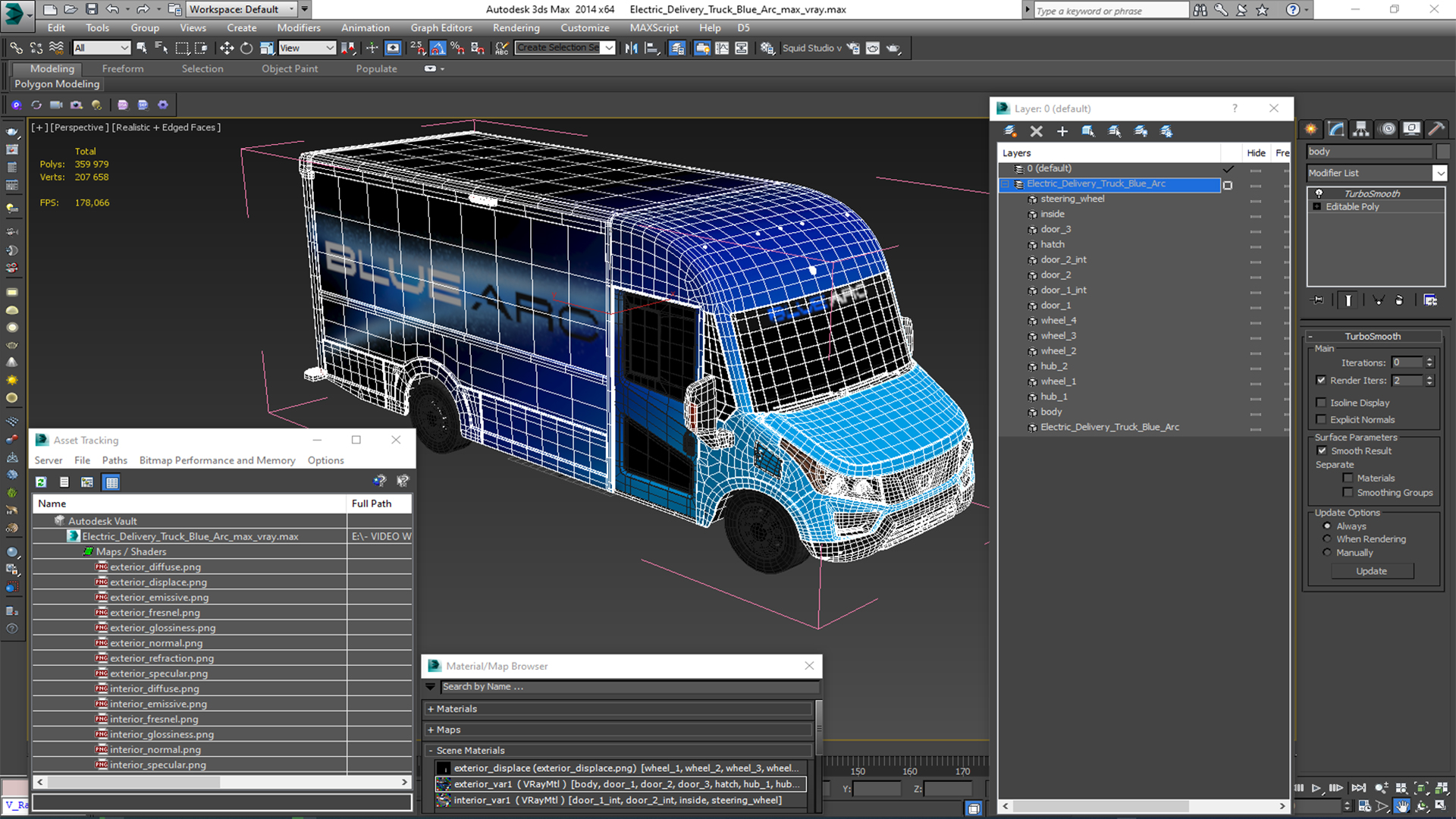Select the Manually update radio button
Screen dimensions: 1456x819
point(1327,552)
